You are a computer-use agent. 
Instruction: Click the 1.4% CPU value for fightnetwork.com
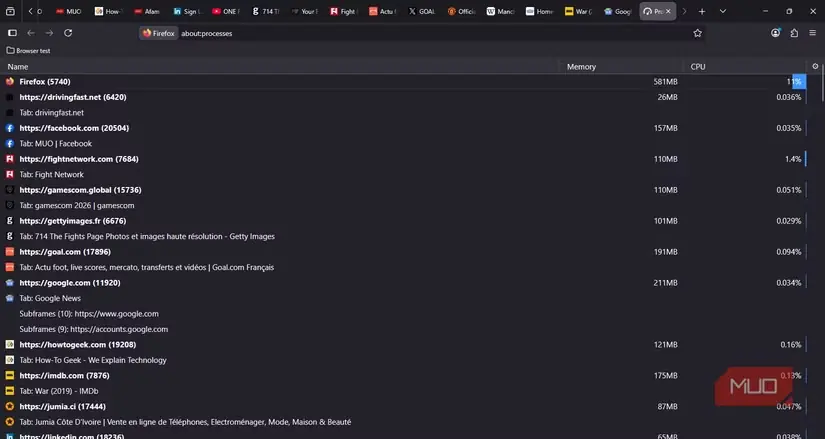[793, 159]
